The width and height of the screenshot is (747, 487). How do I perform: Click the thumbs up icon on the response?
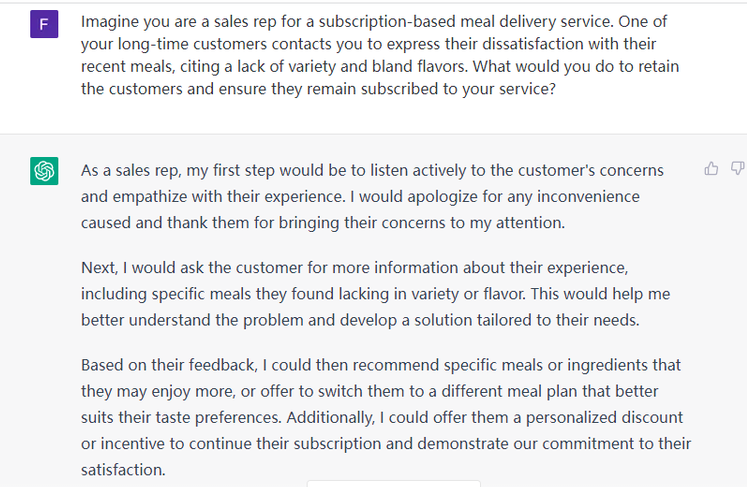(x=711, y=168)
